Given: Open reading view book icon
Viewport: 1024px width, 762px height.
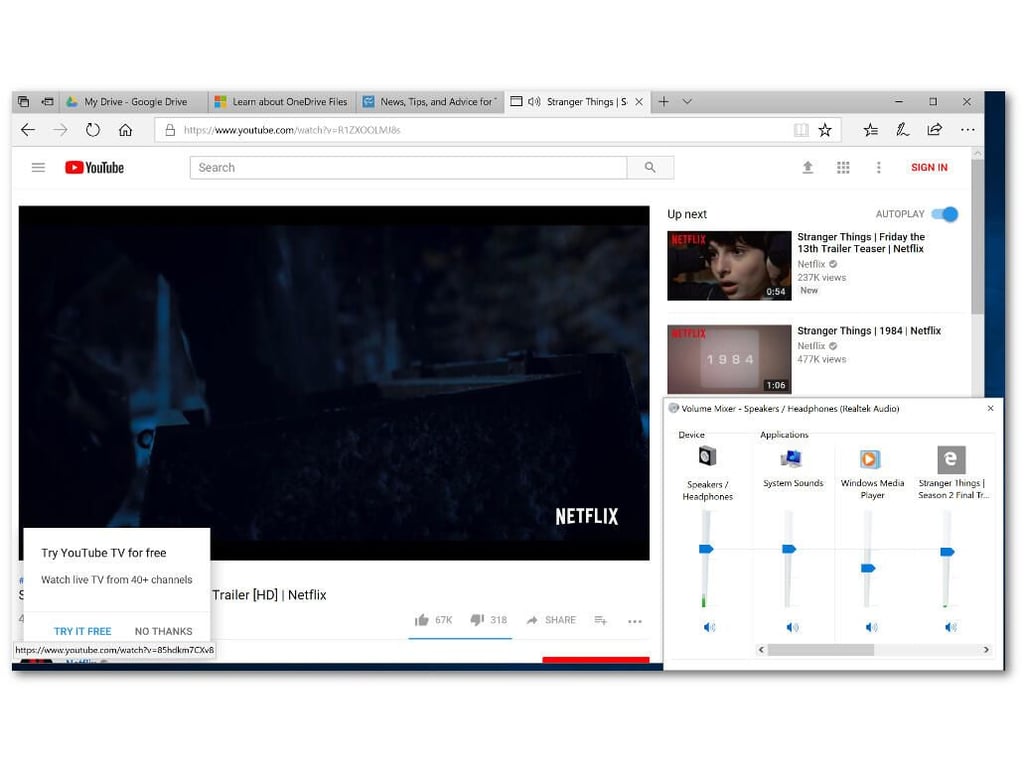Looking at the screenshot, I should point(801,130).
